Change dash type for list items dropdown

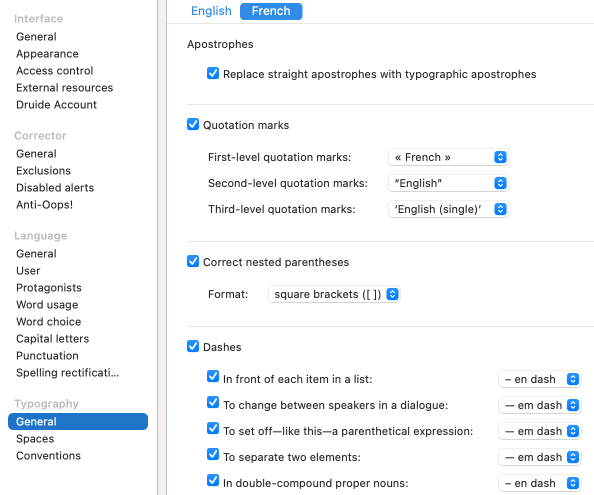click(x=539, y=379)
